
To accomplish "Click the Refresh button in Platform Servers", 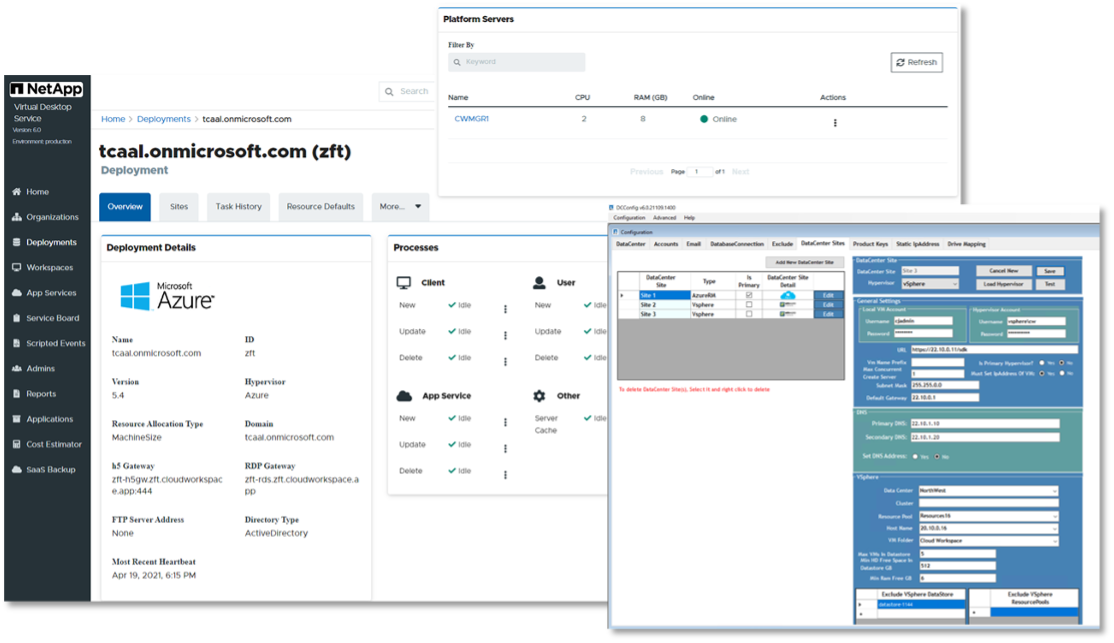I will (916, 62).
